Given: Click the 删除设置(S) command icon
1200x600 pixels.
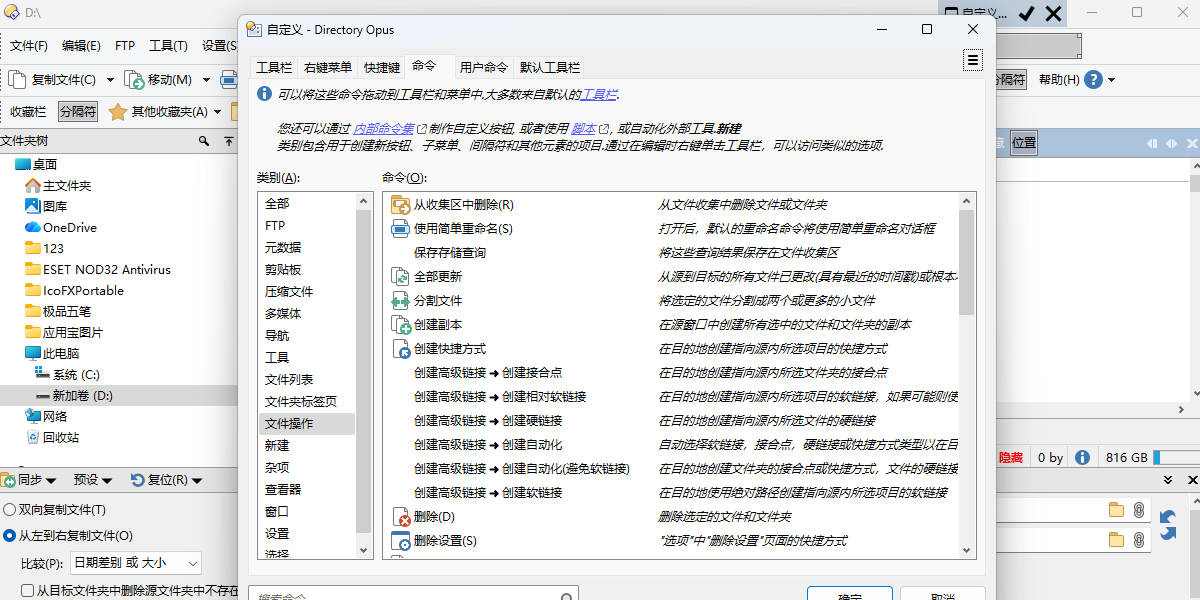Looking at the screenshot, I should click(x=400, y=541).
